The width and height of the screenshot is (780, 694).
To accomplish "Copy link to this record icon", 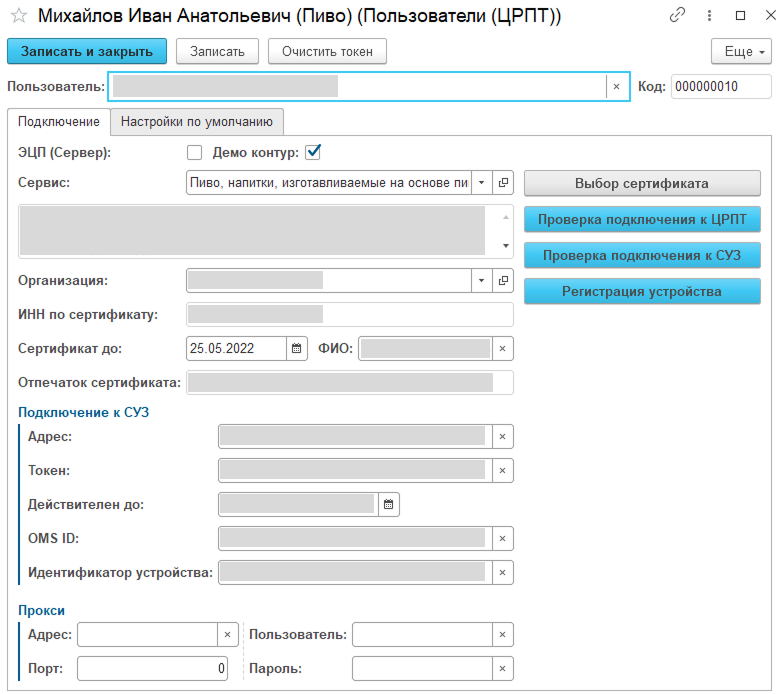I will tap(678, 16).
